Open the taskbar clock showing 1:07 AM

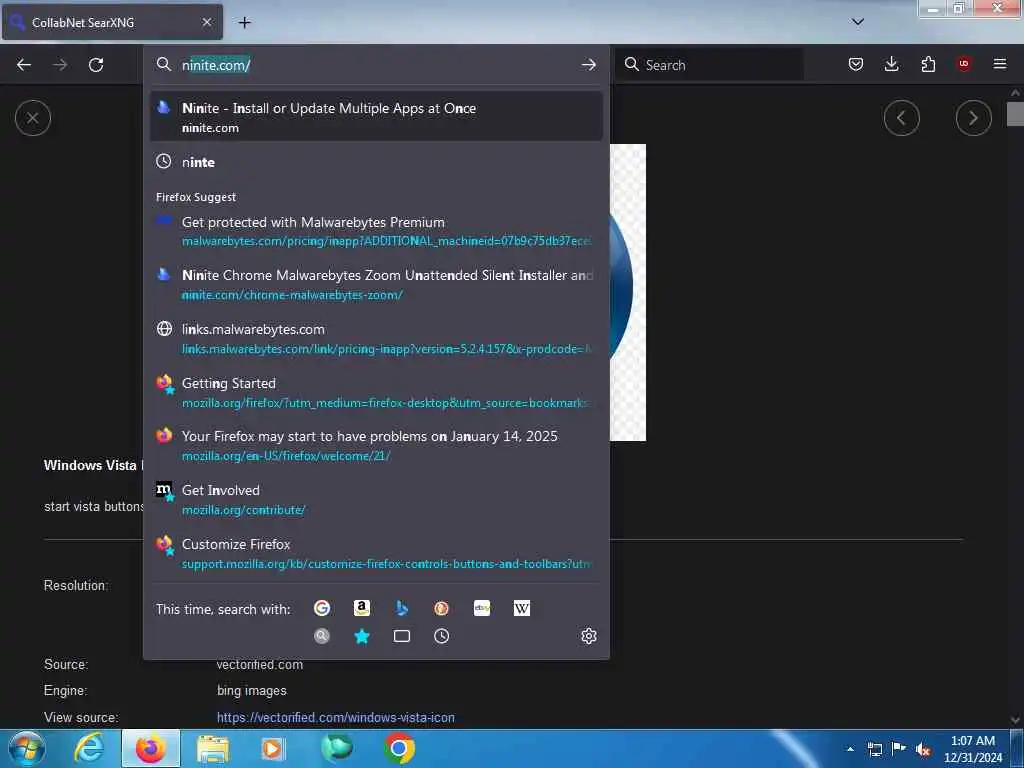click(x=973, y=749)
